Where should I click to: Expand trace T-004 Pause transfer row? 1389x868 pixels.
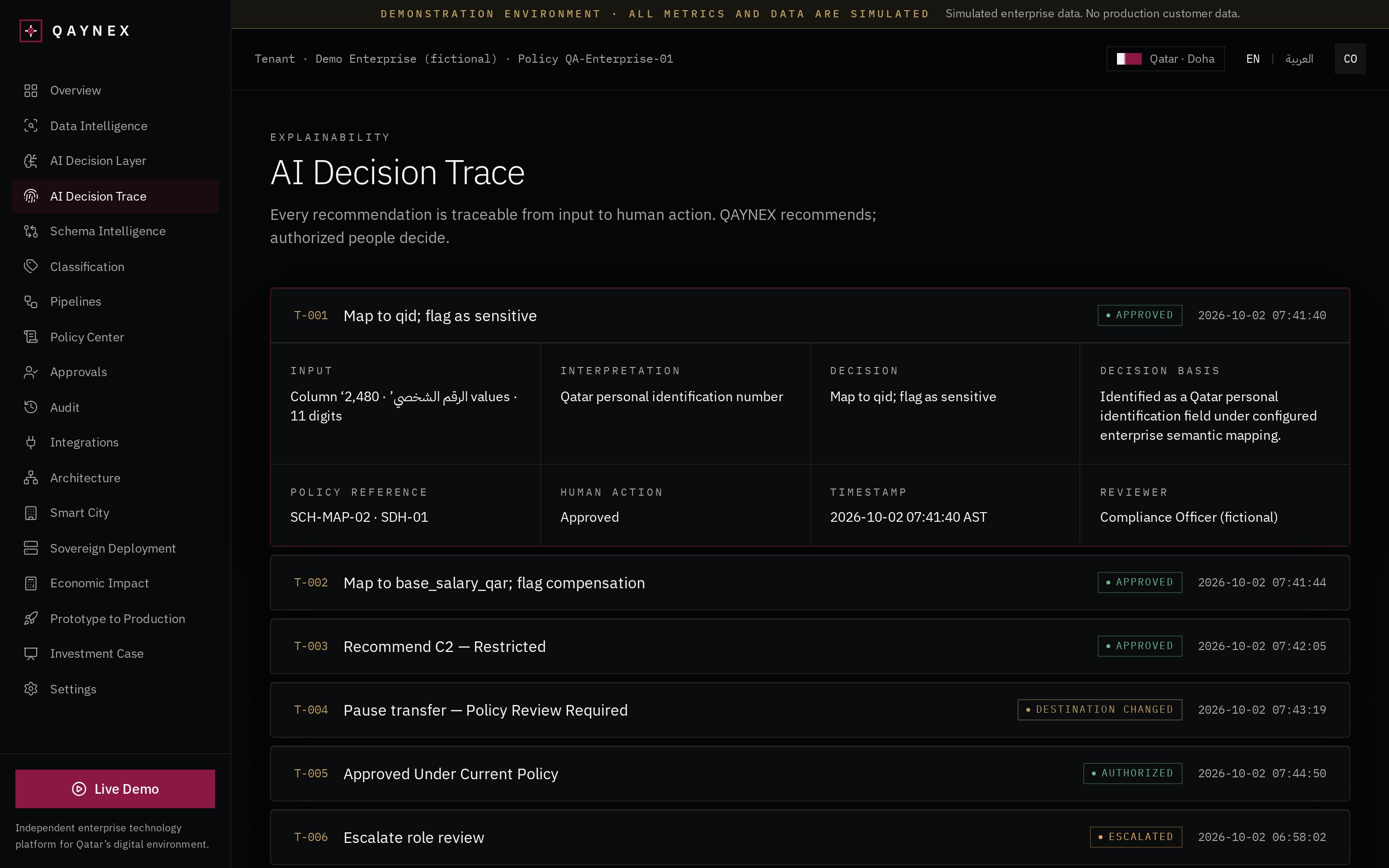[x=810, y=710]
